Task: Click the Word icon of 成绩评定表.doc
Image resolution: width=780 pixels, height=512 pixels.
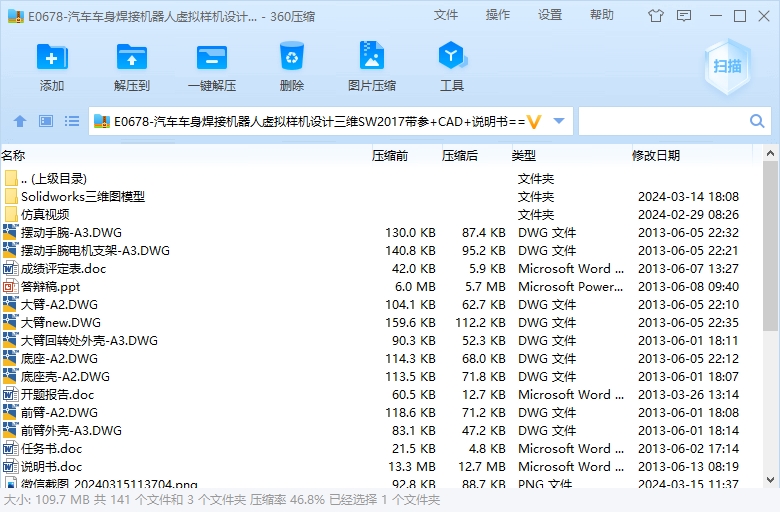Action: coord(10,269)
